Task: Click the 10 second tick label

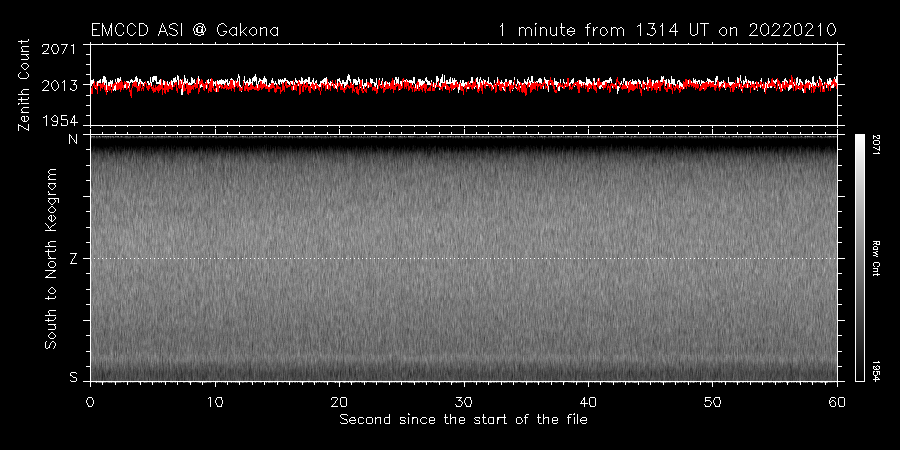Action: (x=215, y=401)
